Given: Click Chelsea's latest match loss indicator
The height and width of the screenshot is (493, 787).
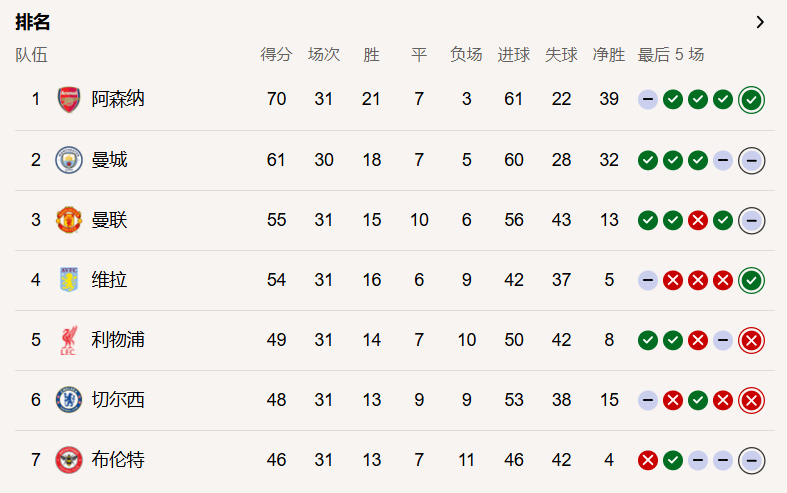Looking at the screenshot, I should (751, 400).
